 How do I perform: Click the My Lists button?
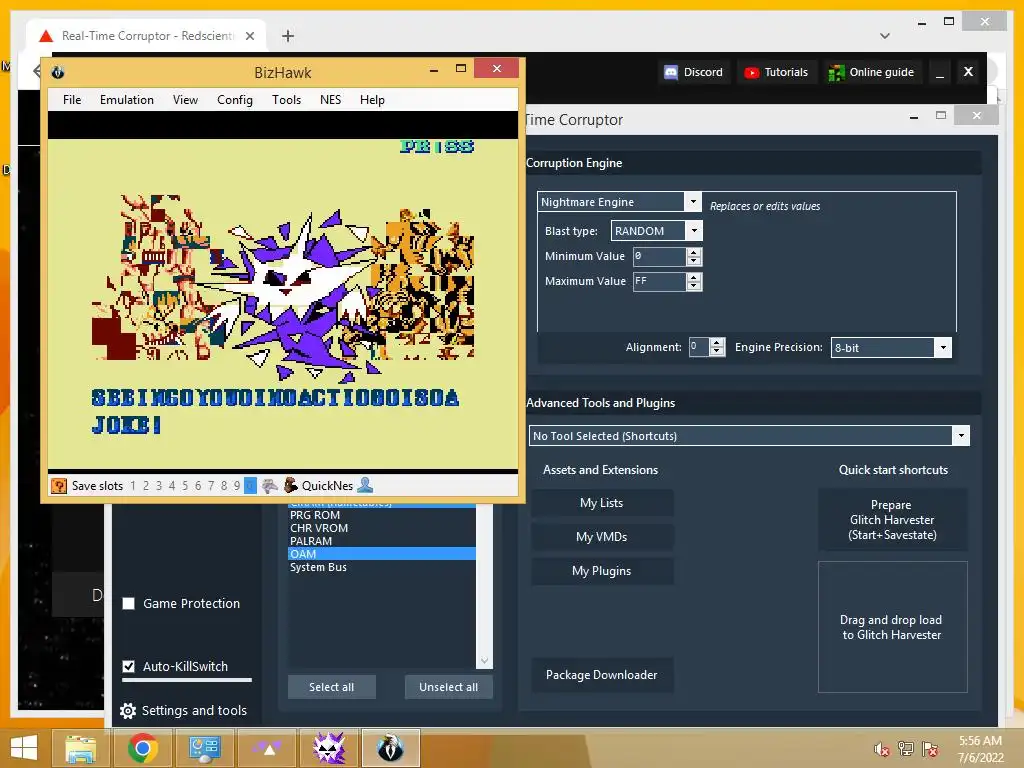pos(601,503)
